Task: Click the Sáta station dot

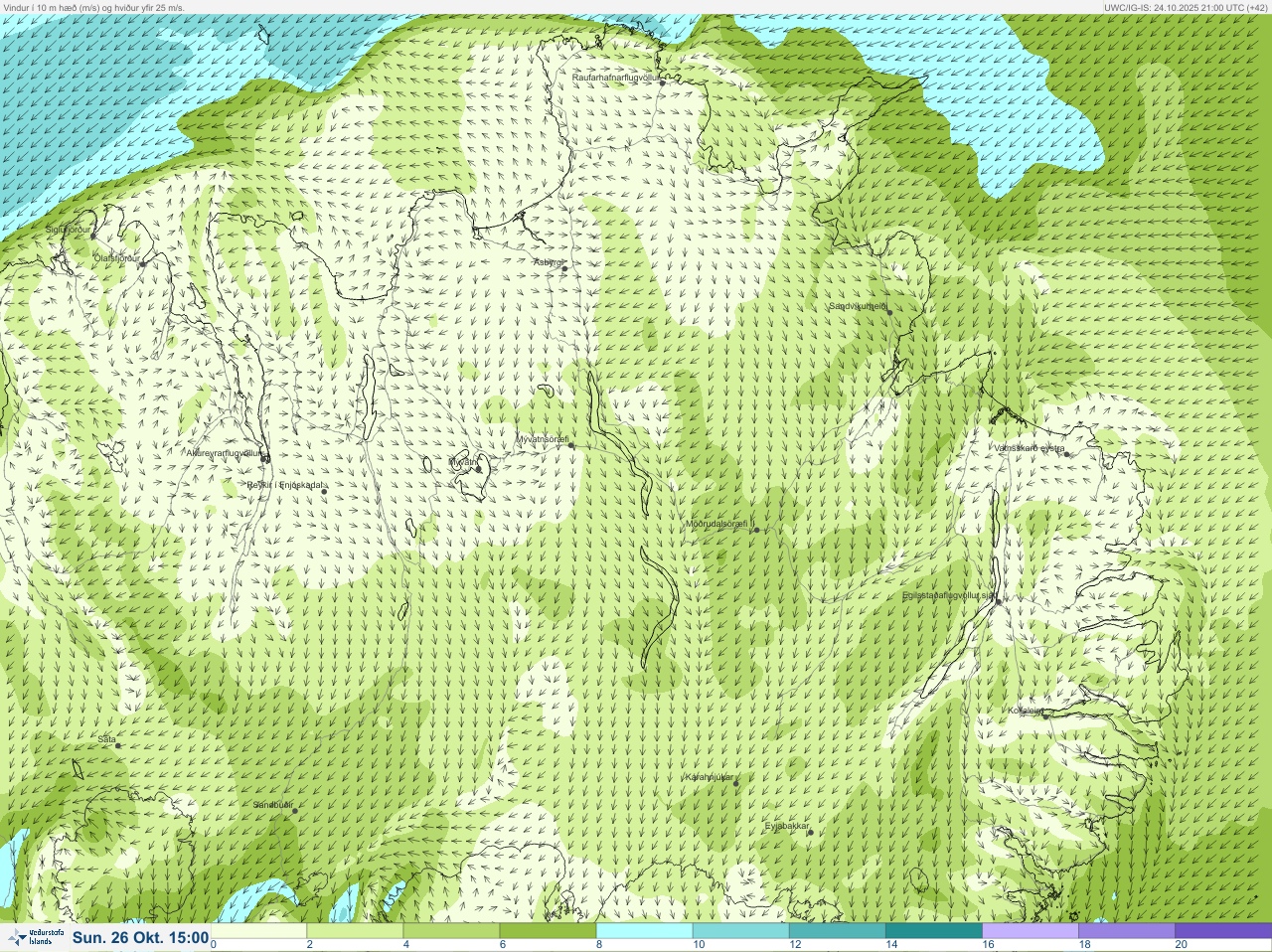Action: click(118, 745)
